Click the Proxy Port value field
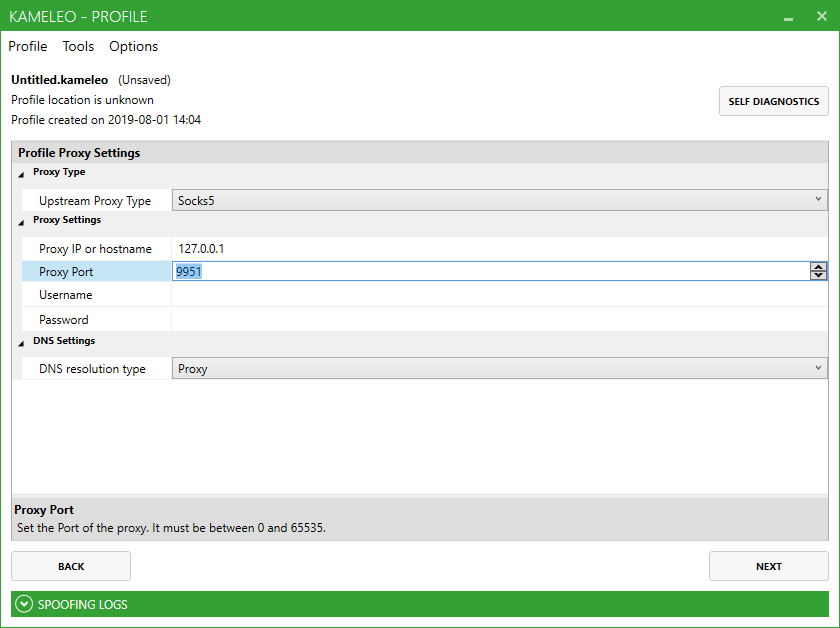Screen dimensions: 840x628 [491, 272]
